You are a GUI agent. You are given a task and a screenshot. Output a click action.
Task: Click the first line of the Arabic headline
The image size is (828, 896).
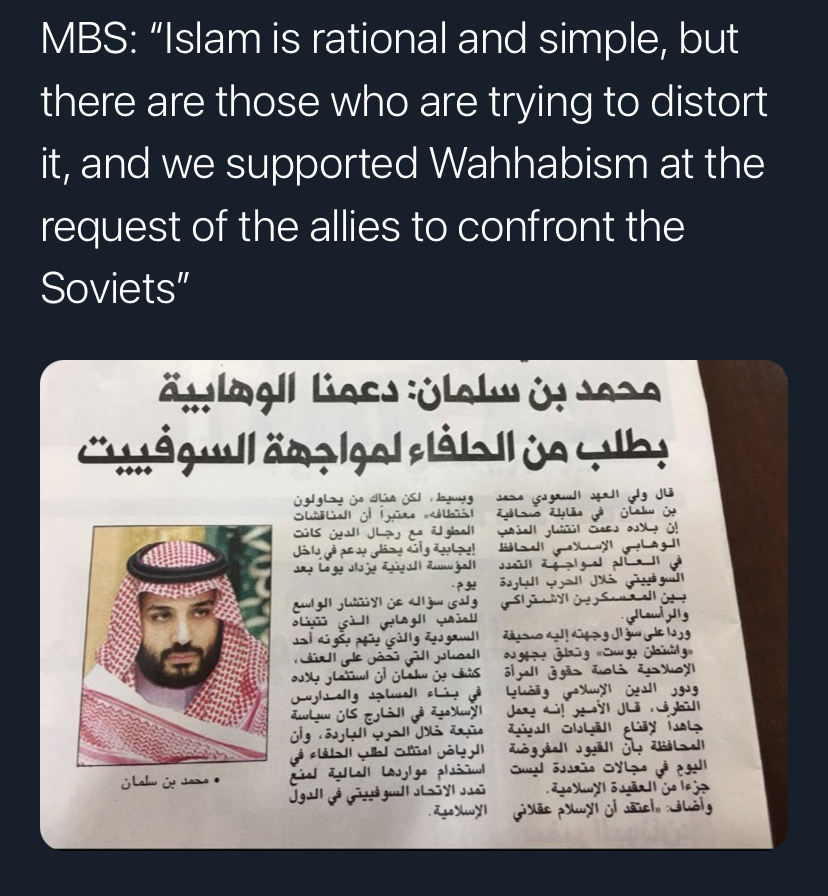click(x=410, y=390)
